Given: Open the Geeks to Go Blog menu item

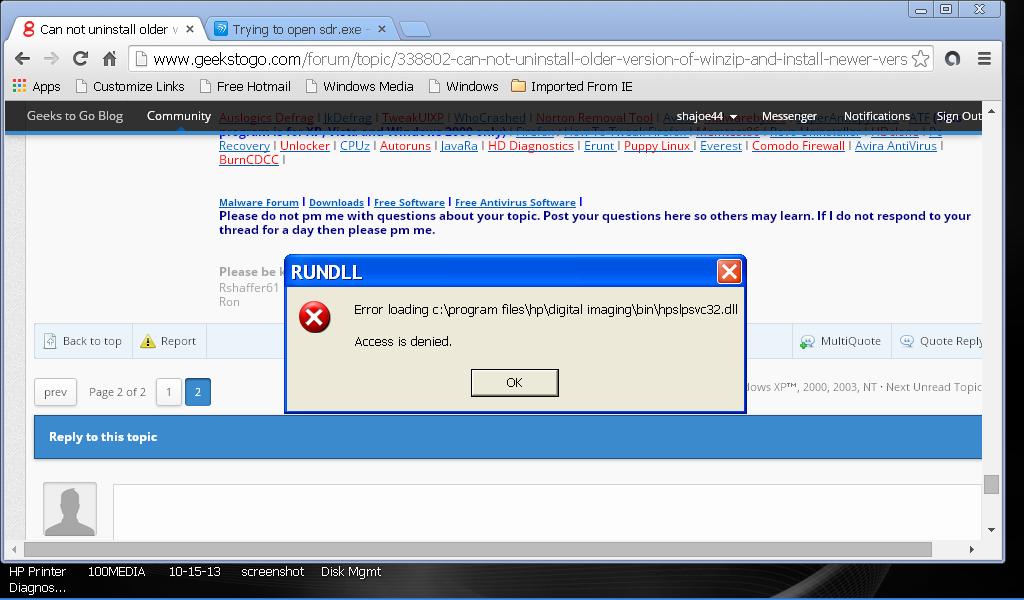Looking at the screenshot, I should pos(74,116).
